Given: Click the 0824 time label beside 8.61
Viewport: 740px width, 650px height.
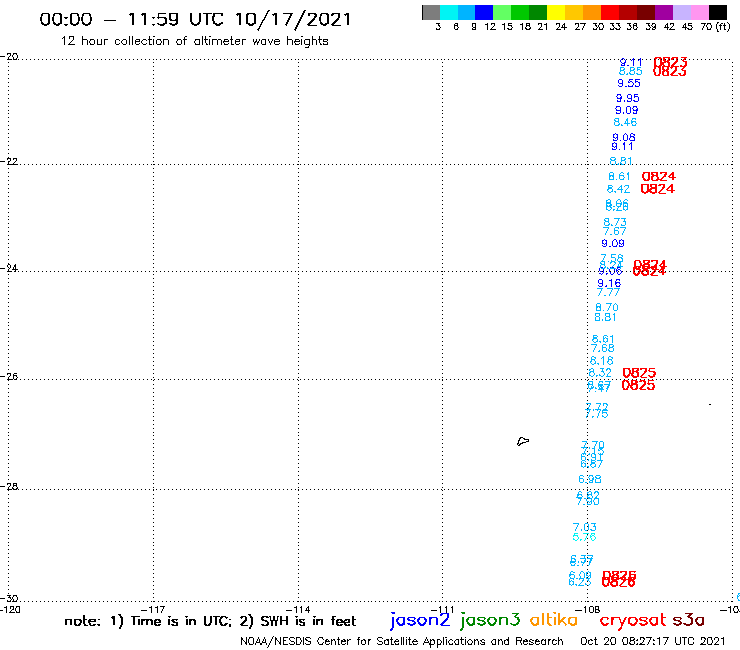Looking at the screenshot, I should [x=659, y=177].
